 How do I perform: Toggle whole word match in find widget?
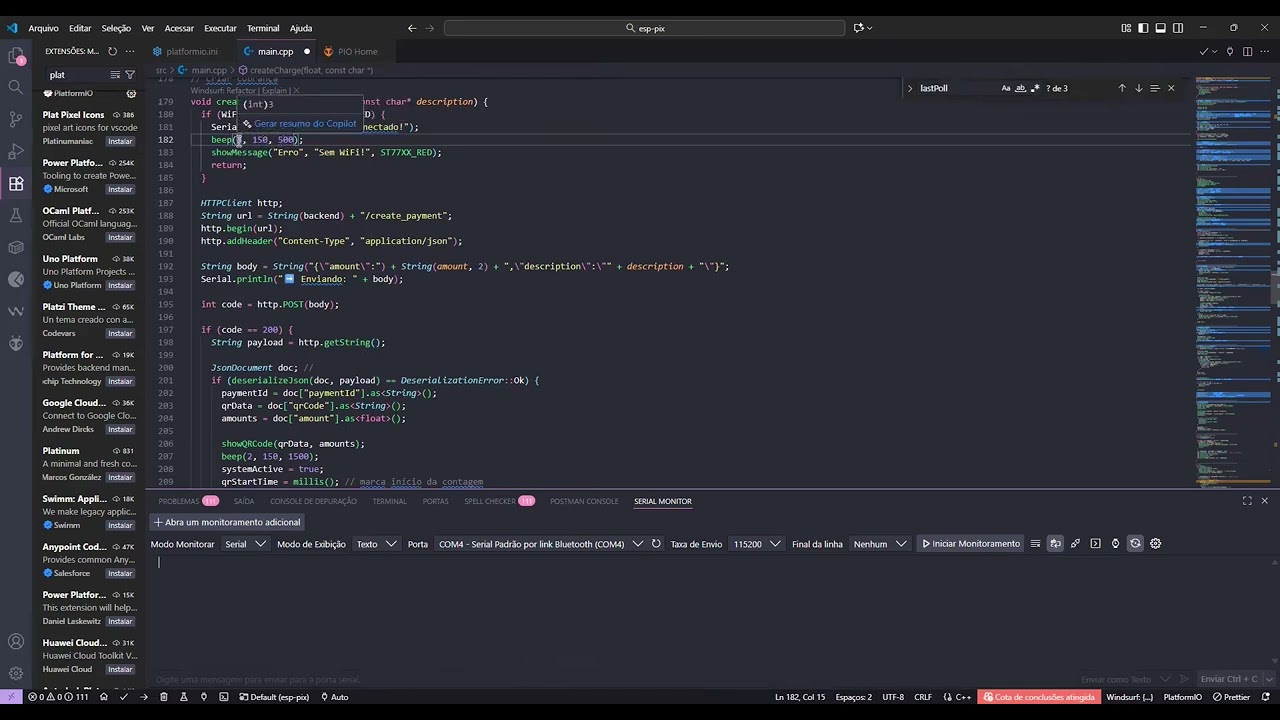click(x=1021, y=88)
